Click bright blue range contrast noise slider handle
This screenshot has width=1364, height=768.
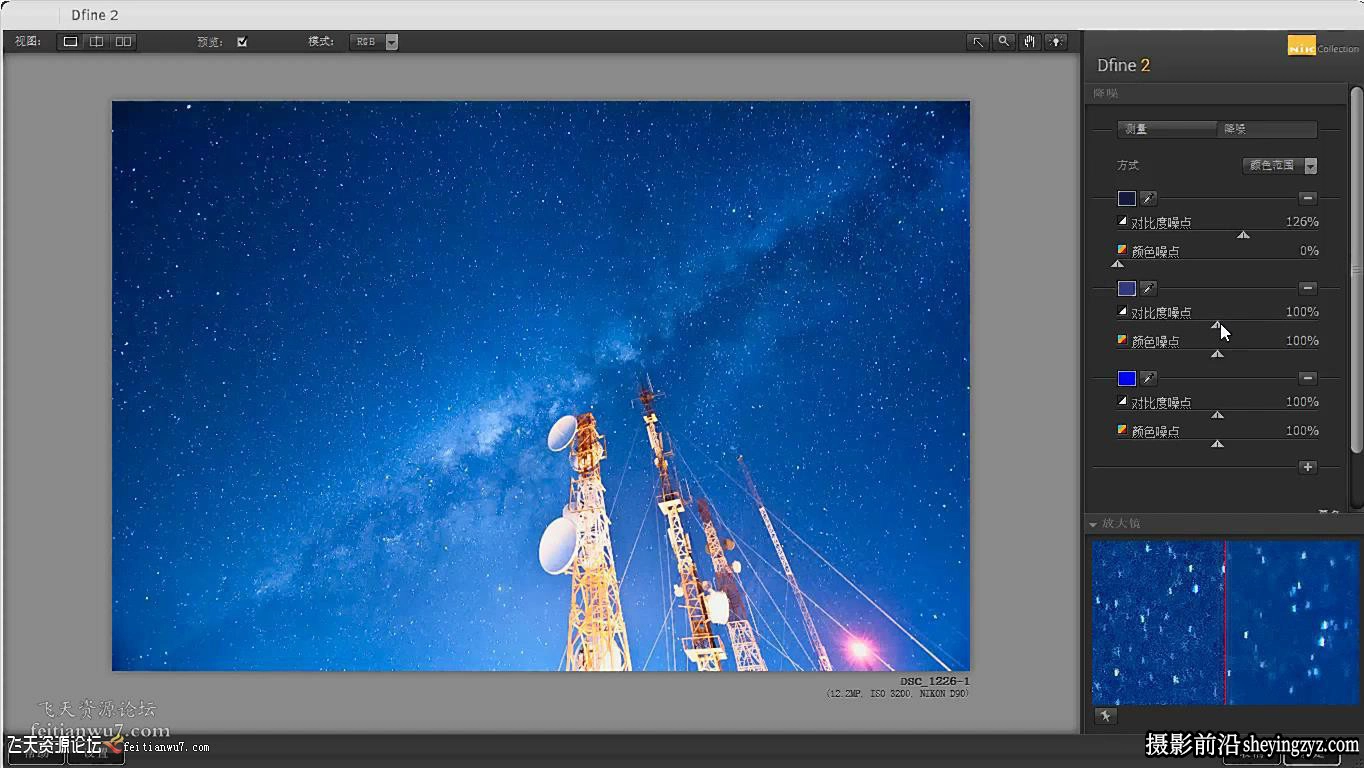coord(1217,415)
